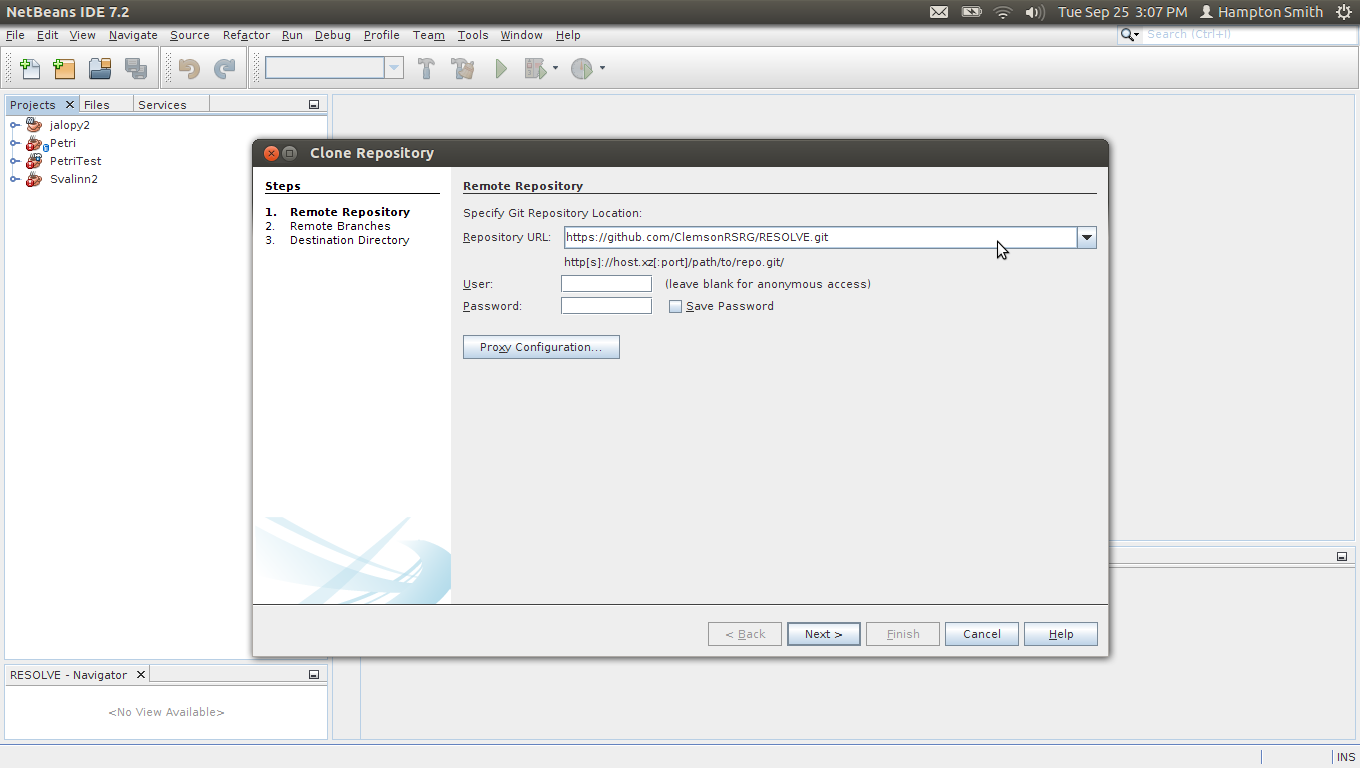Open the Tools menu
This screenshot has width=1360, height=768.
point(473,35)
